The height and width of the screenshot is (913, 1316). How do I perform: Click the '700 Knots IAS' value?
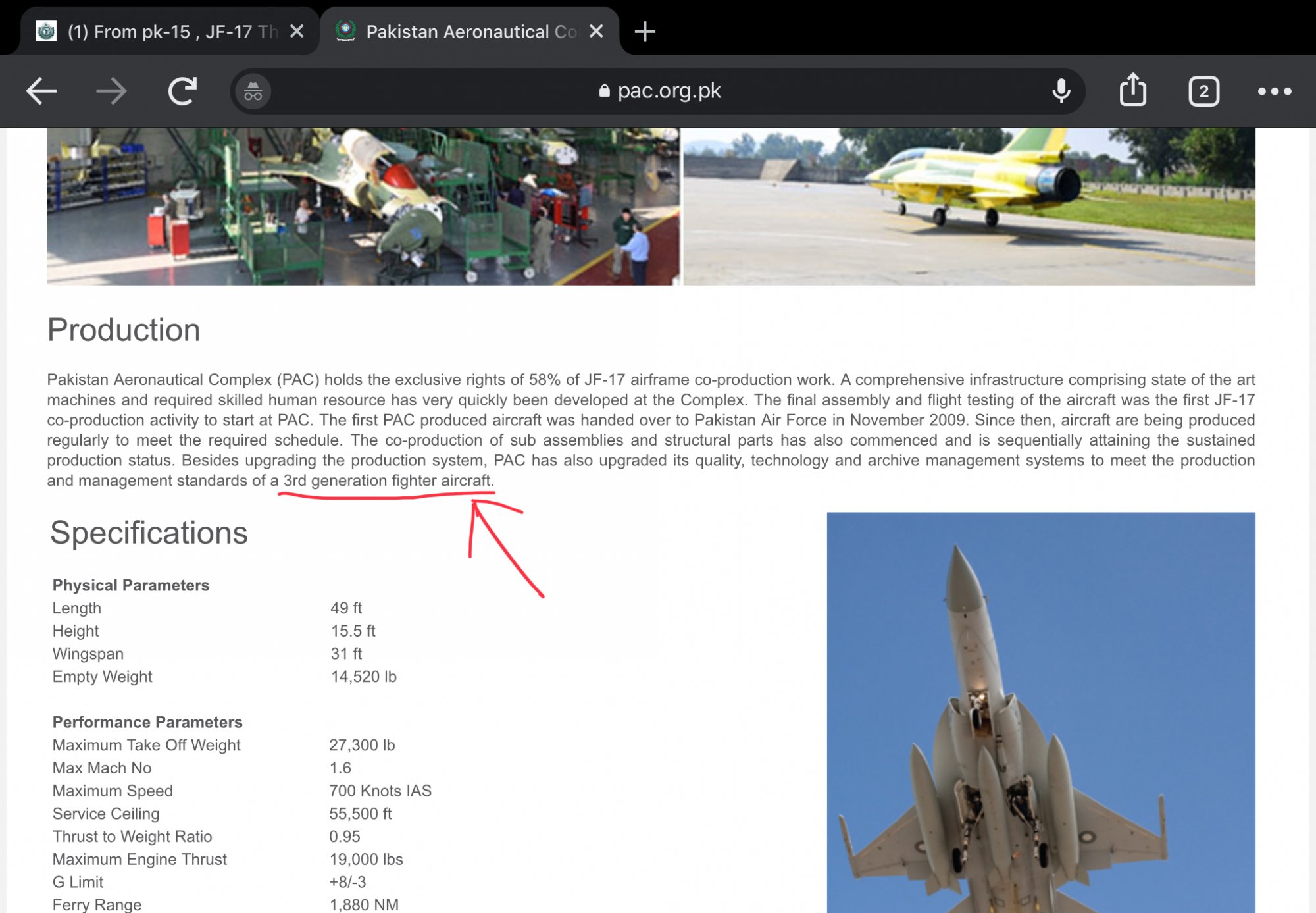[380, 791]
